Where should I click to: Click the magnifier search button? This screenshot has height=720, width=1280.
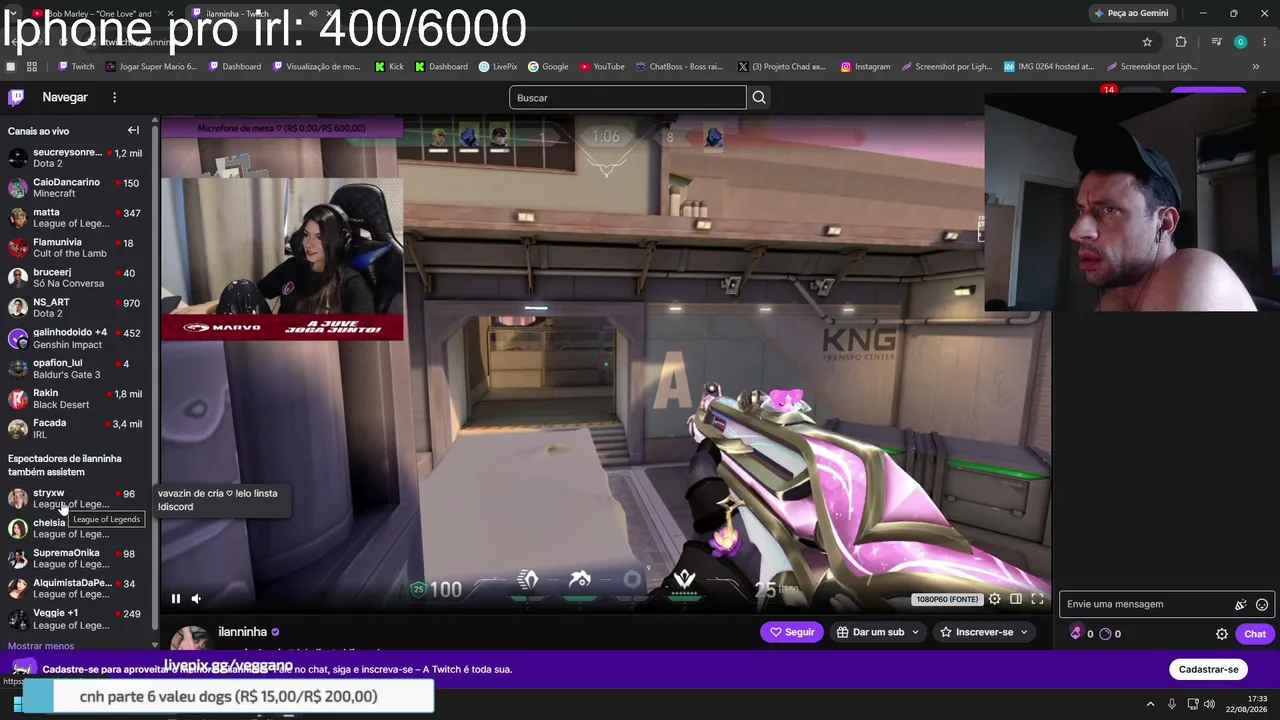759,97
